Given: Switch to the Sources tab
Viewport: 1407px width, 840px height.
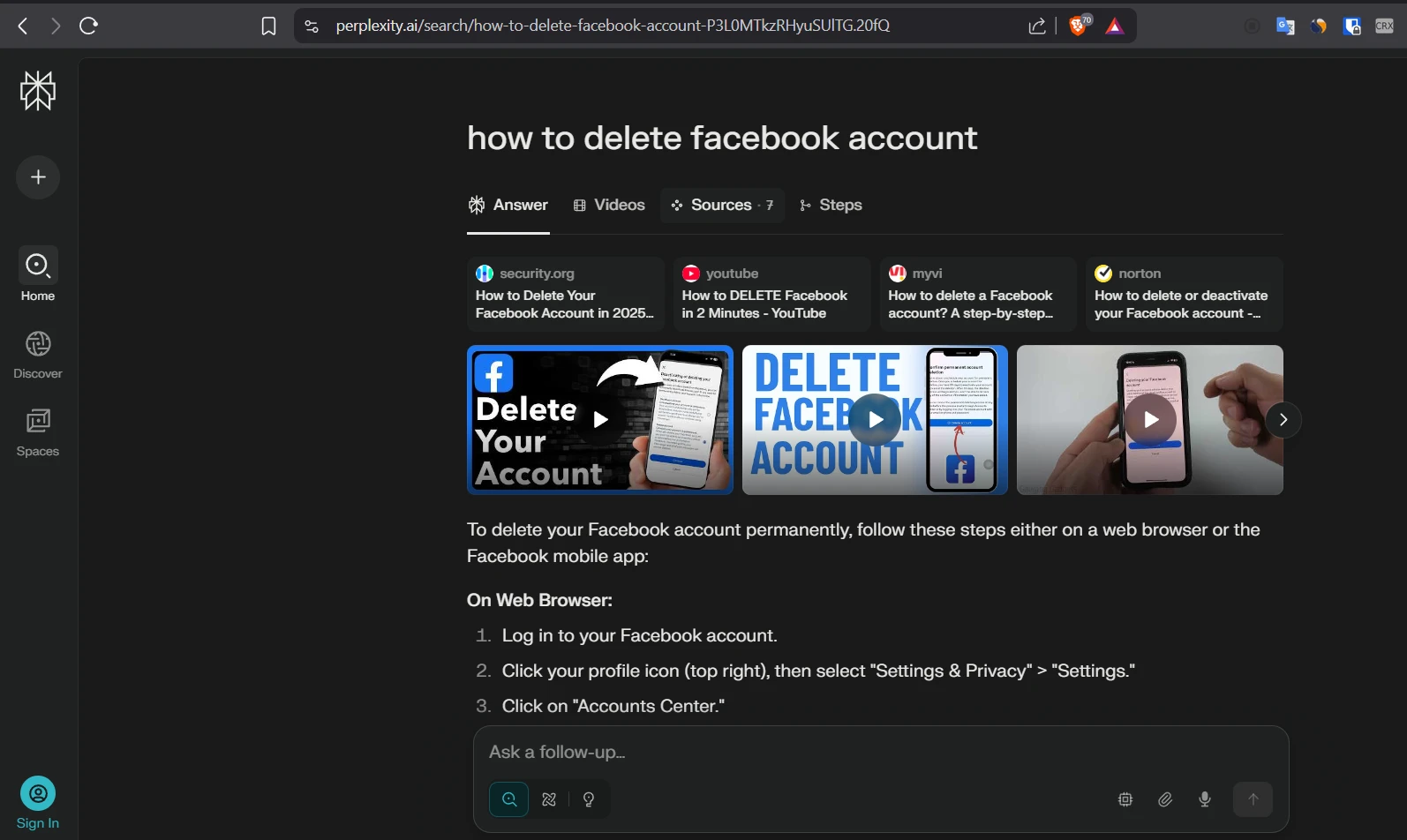Looking at the screenshot, I should click(722, 205).
